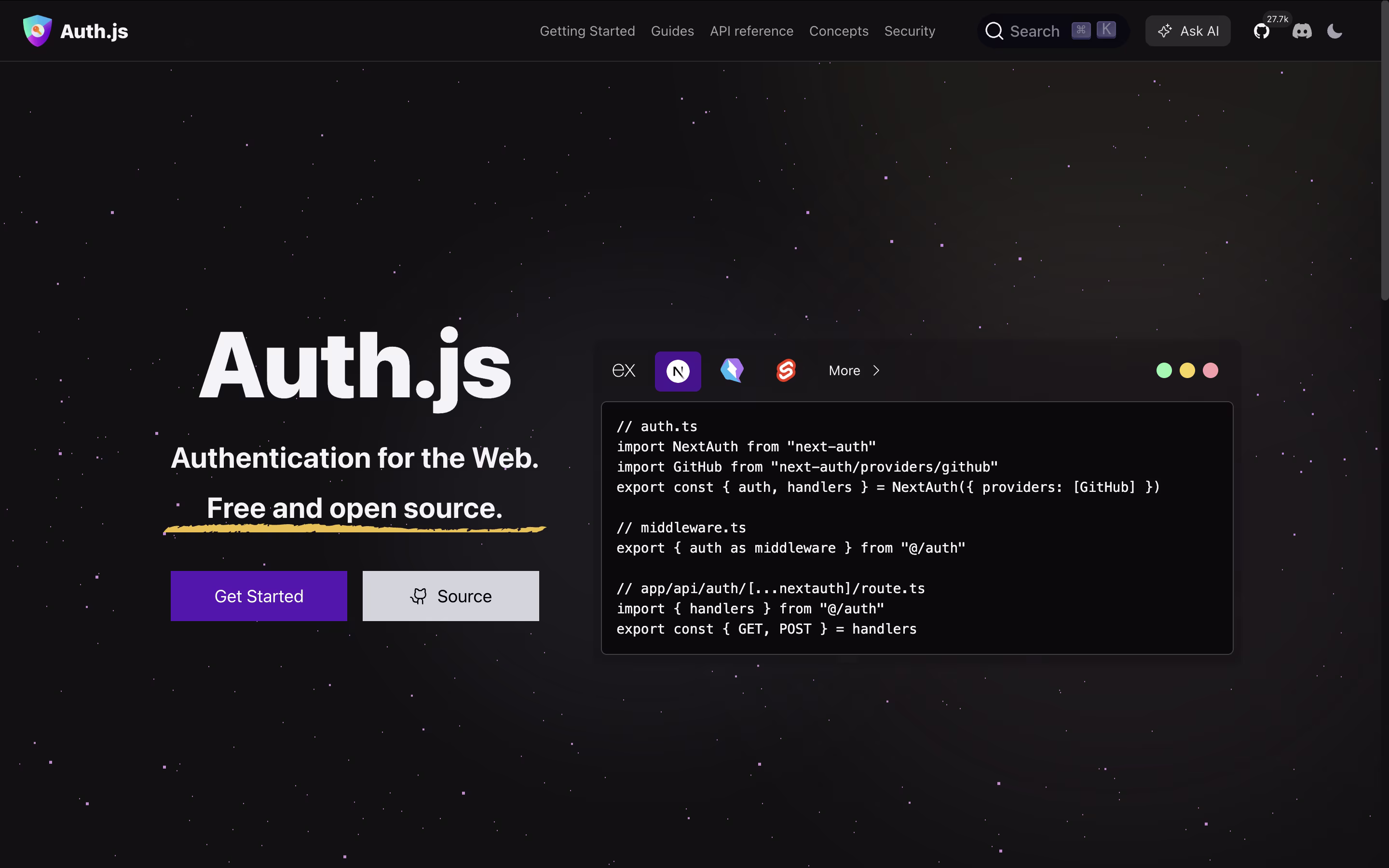
Task: Click the route.ts comment line
Action: tap(771, 588)
